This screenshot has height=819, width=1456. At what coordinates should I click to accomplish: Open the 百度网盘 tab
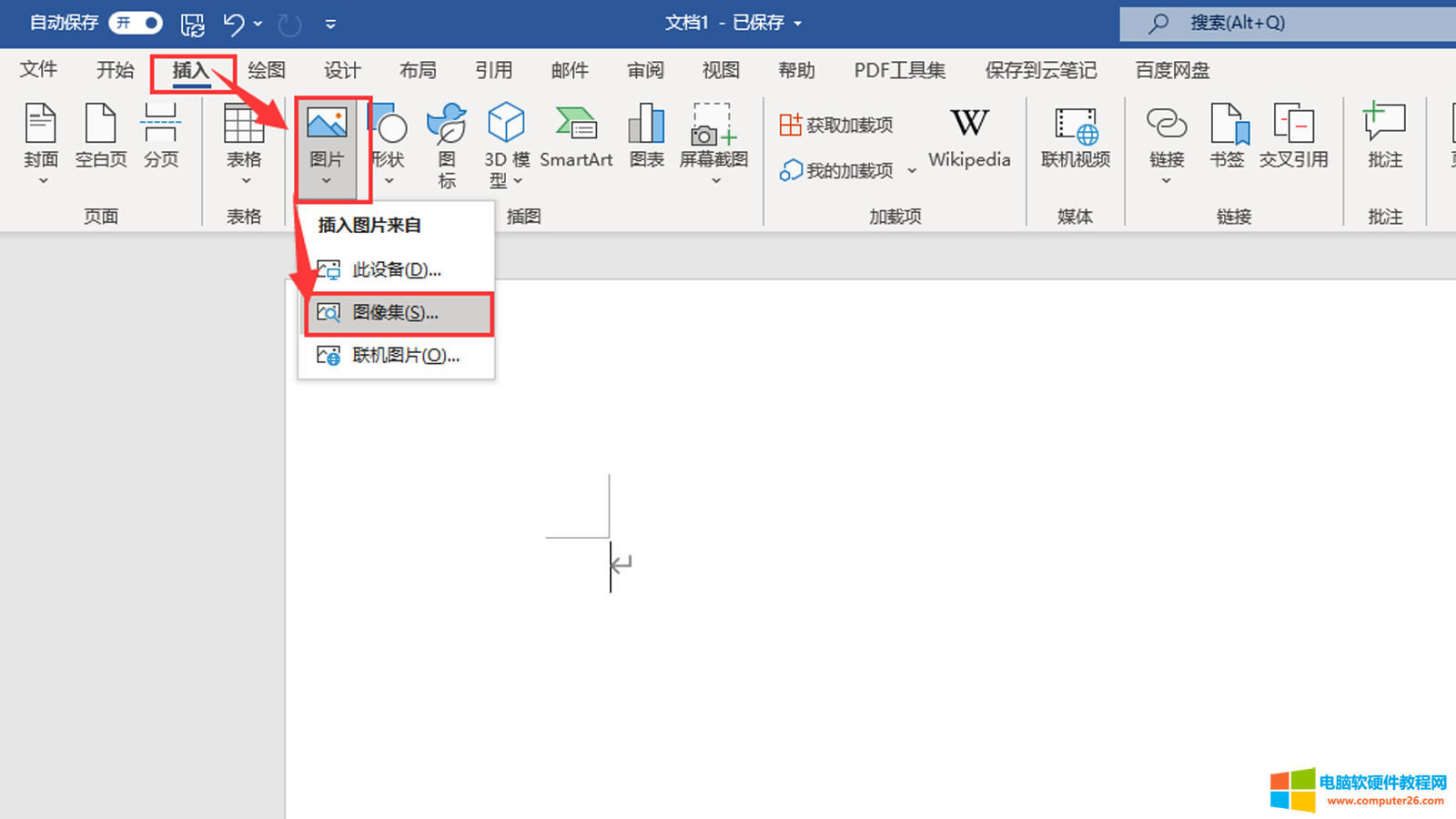coord(1172,70)
